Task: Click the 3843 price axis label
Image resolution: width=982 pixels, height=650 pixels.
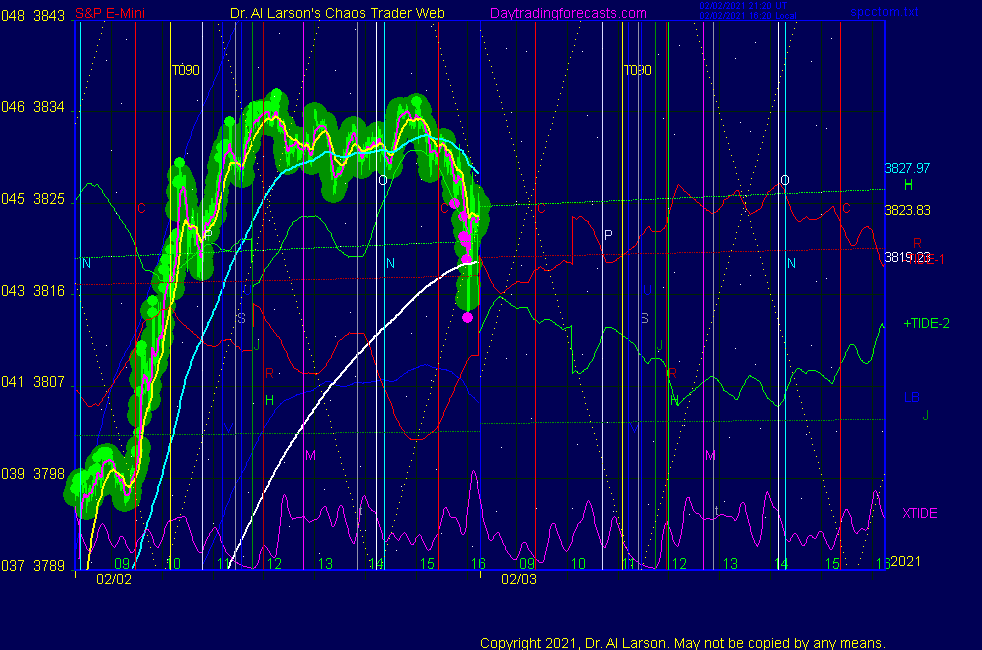Action: (49, 16)
